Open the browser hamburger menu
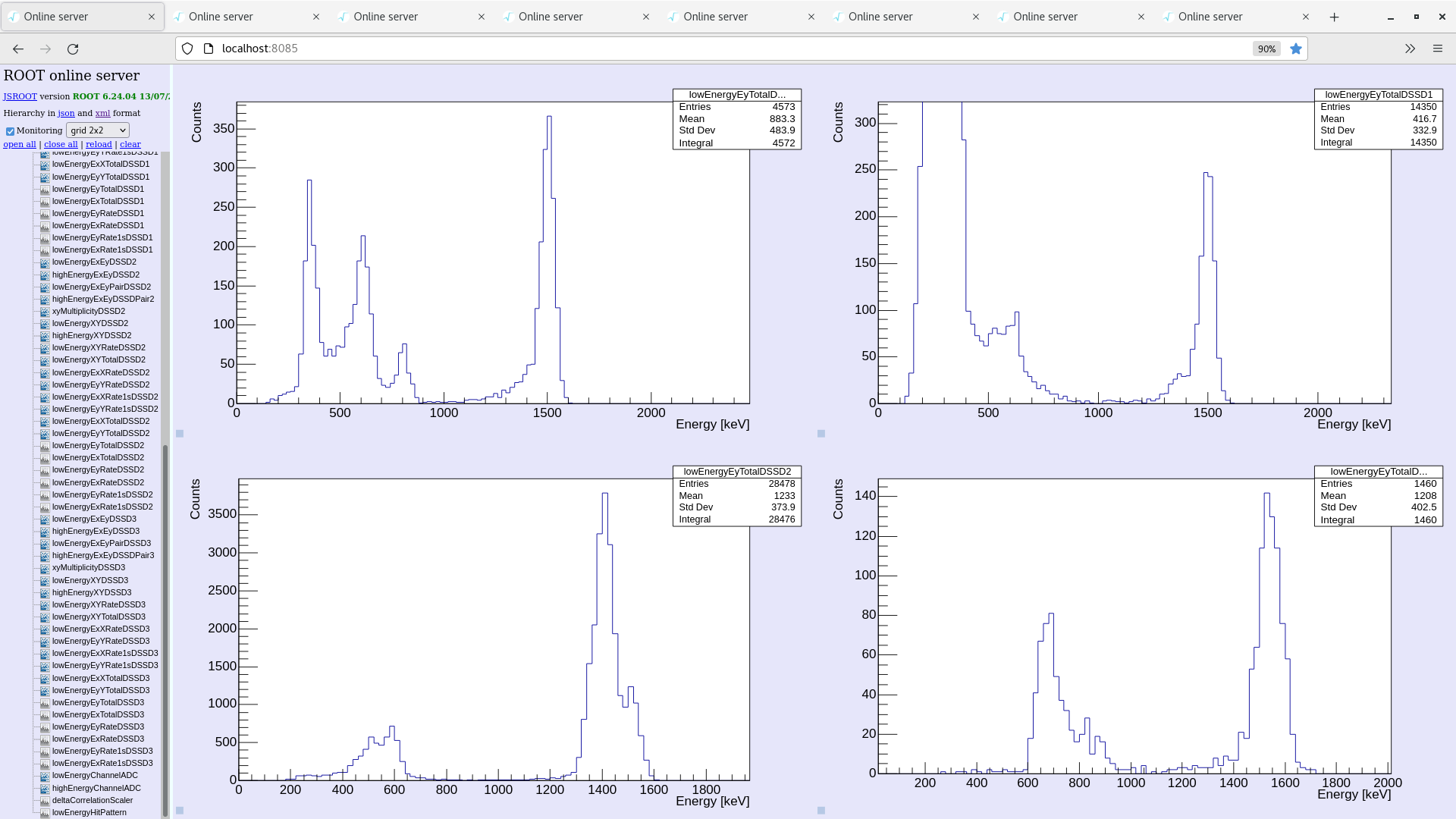 point(1437,49)
